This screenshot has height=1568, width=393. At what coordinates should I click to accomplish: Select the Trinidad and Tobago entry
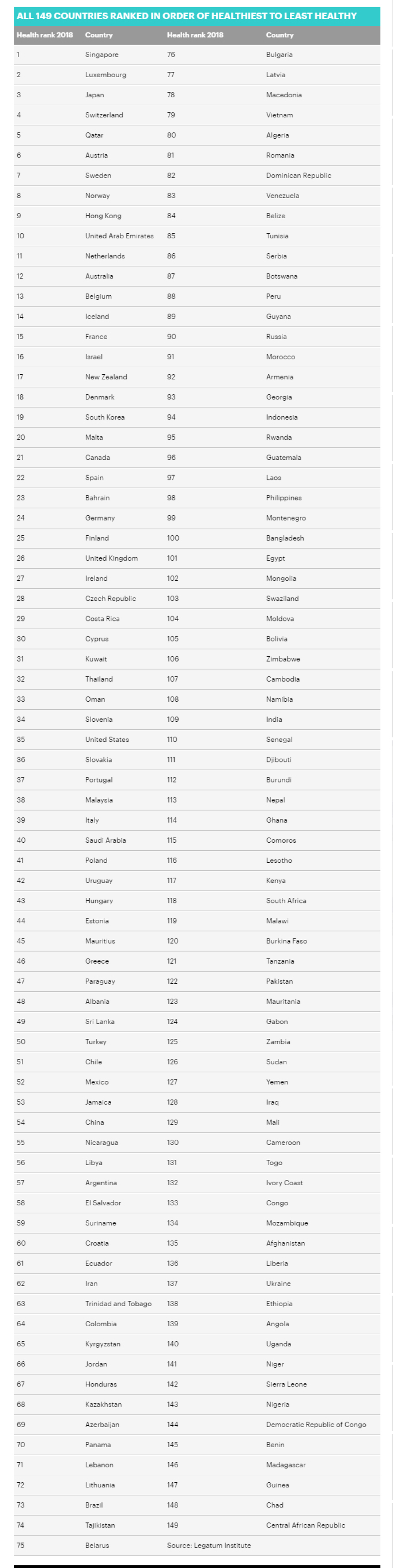pyautogui.click(x=118, y=1303)
